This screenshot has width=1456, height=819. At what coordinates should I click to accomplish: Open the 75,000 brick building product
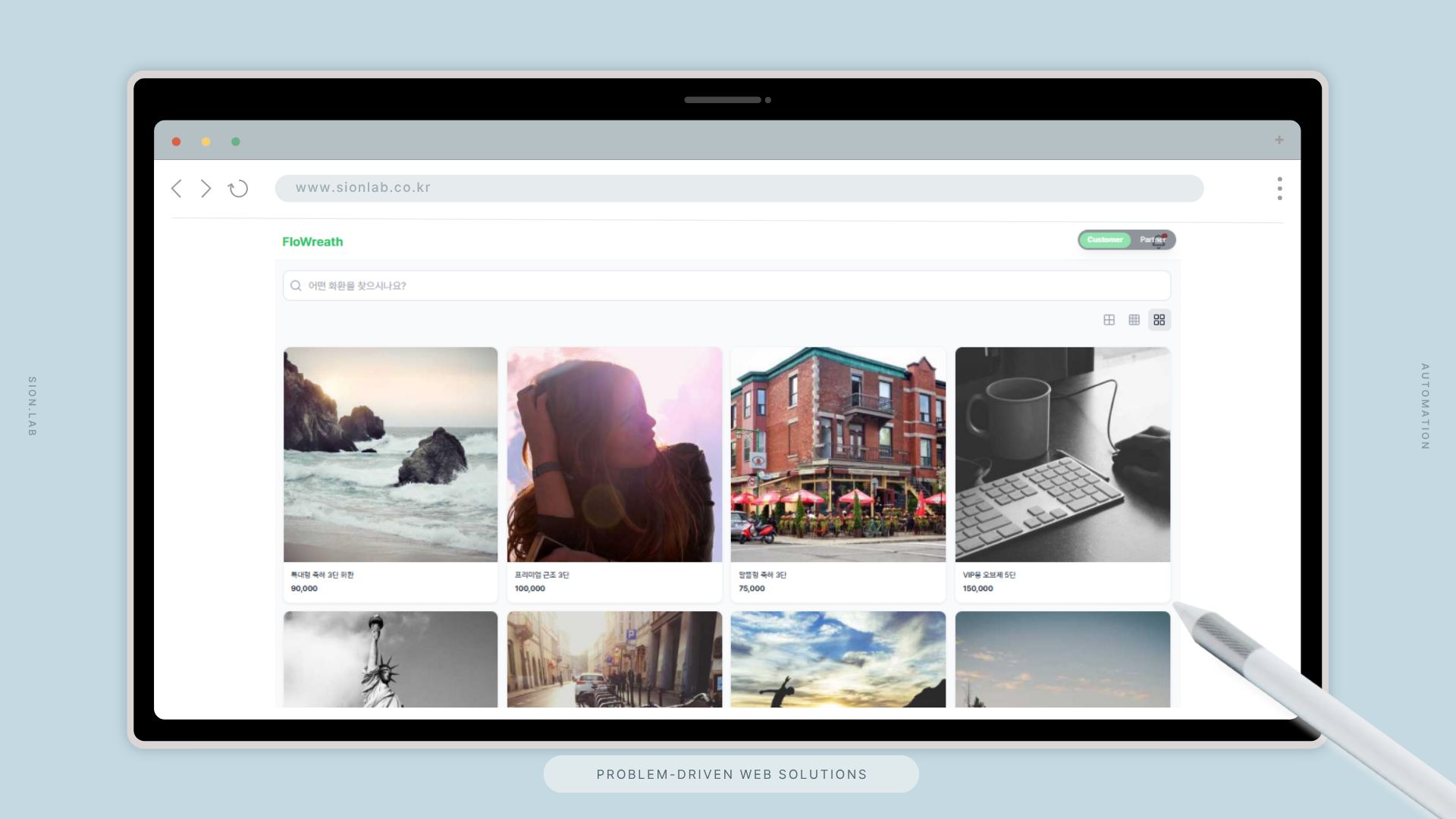click(x=838, y=455)
